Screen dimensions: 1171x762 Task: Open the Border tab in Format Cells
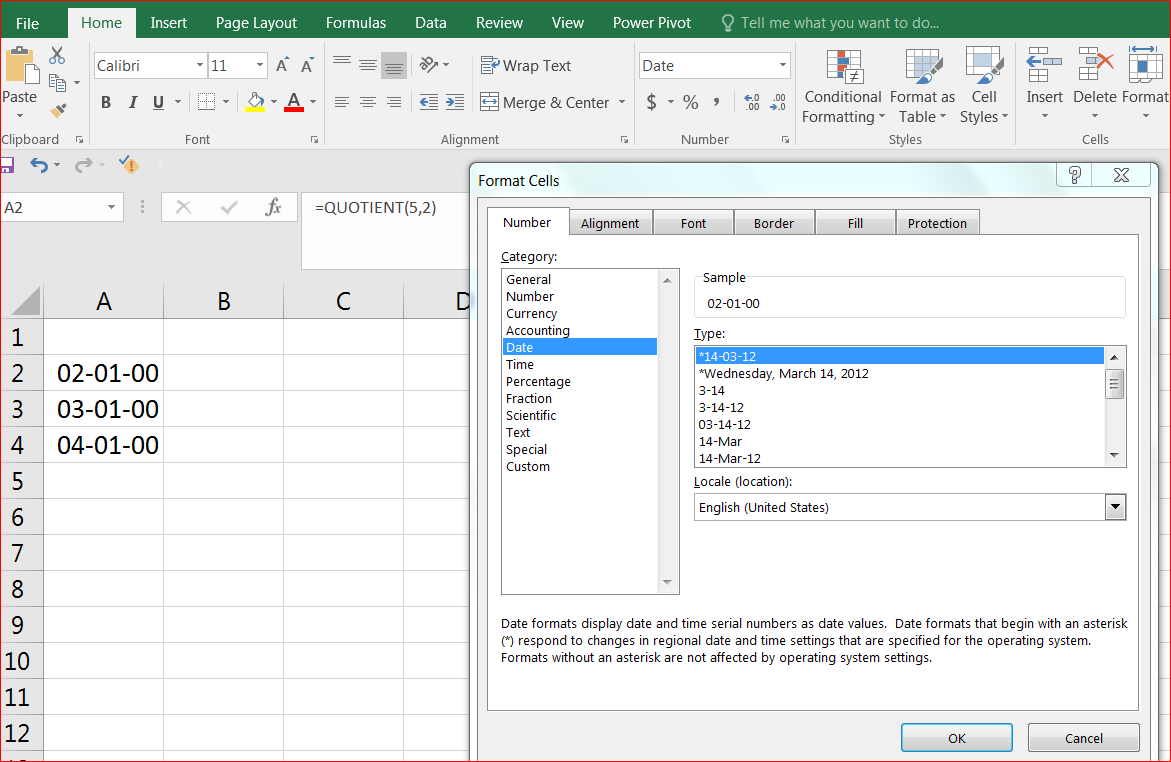pos(774,223)
